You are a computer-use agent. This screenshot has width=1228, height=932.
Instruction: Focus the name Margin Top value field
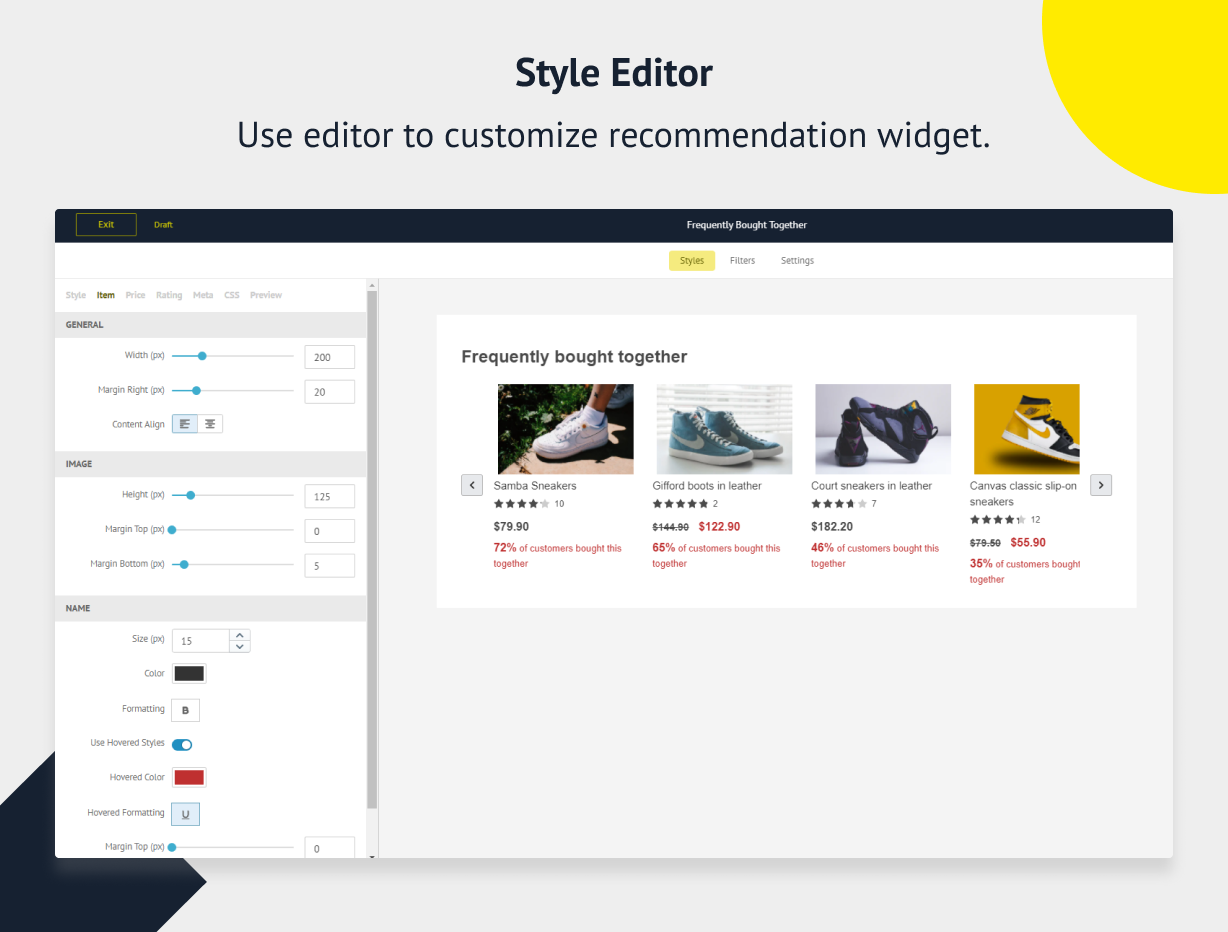330,848
